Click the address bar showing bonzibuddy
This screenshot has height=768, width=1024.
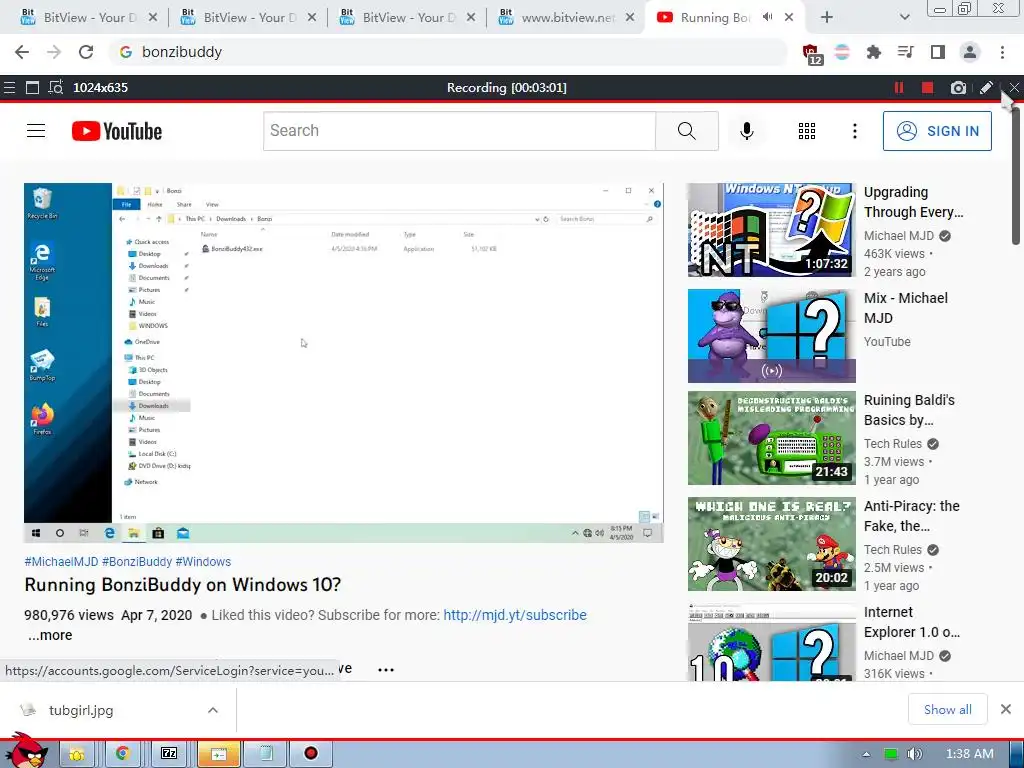click(447, 52)
